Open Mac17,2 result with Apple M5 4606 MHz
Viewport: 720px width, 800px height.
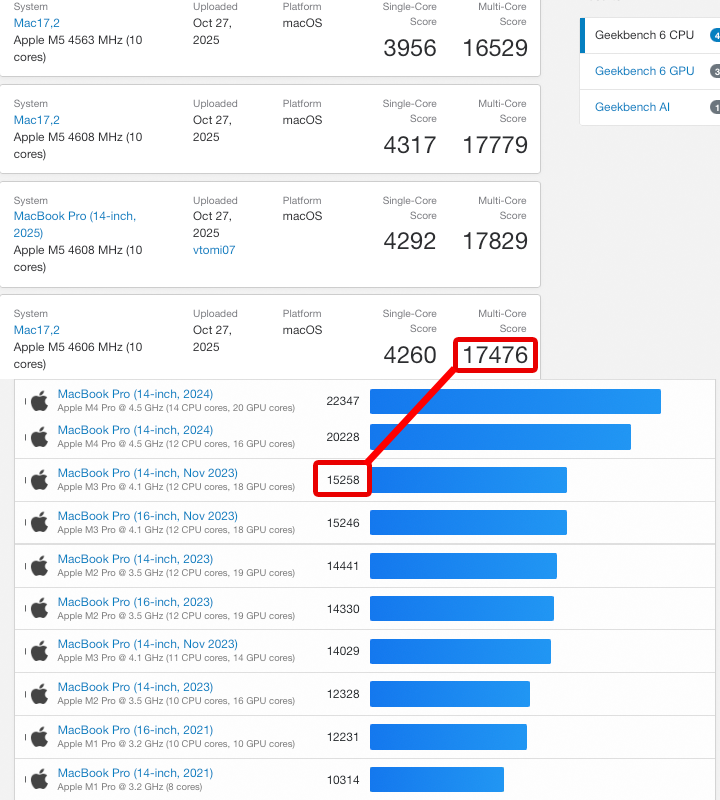click(37, 329)
